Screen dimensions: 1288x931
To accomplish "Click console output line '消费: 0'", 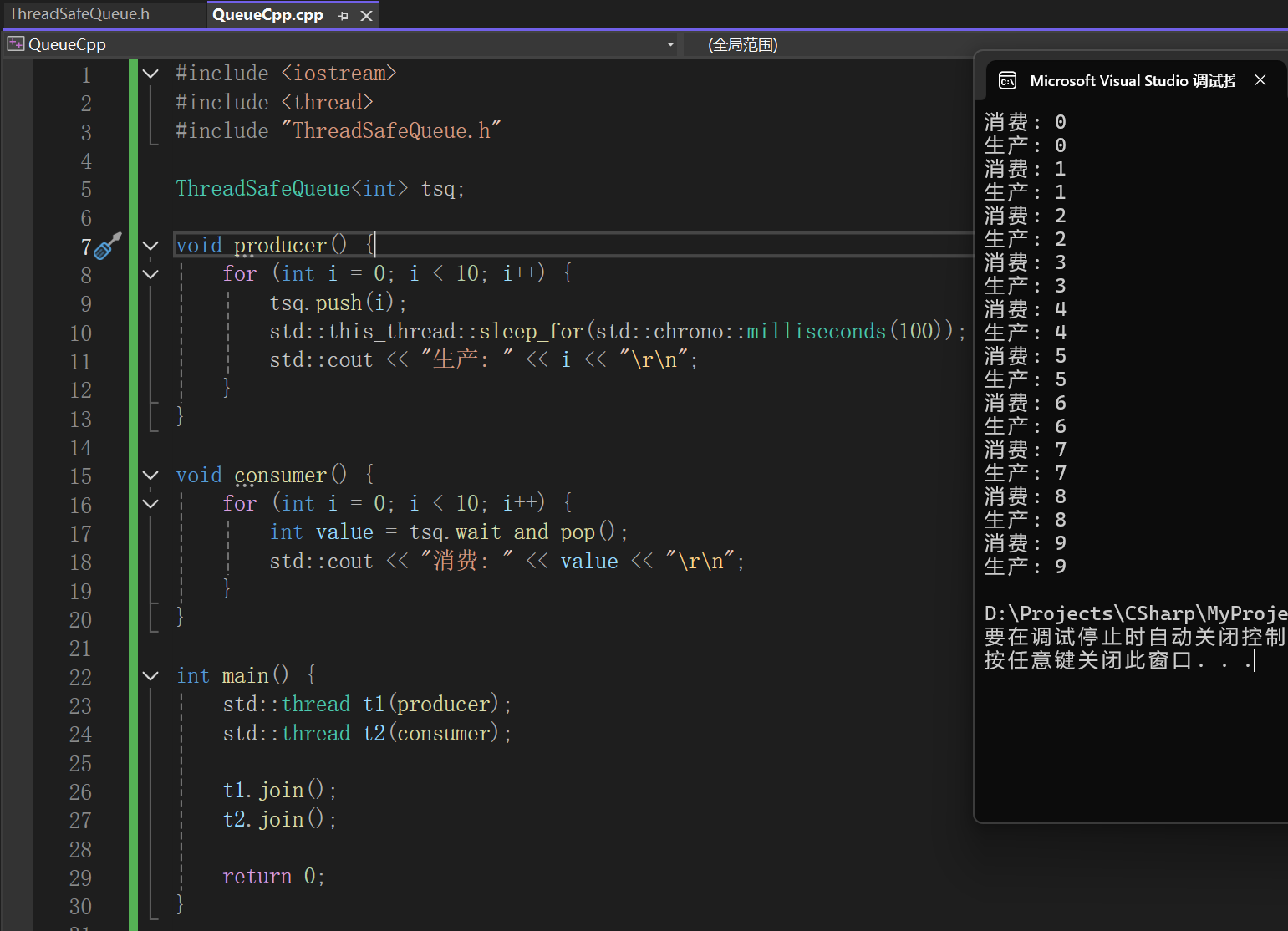I will 1026,122.
